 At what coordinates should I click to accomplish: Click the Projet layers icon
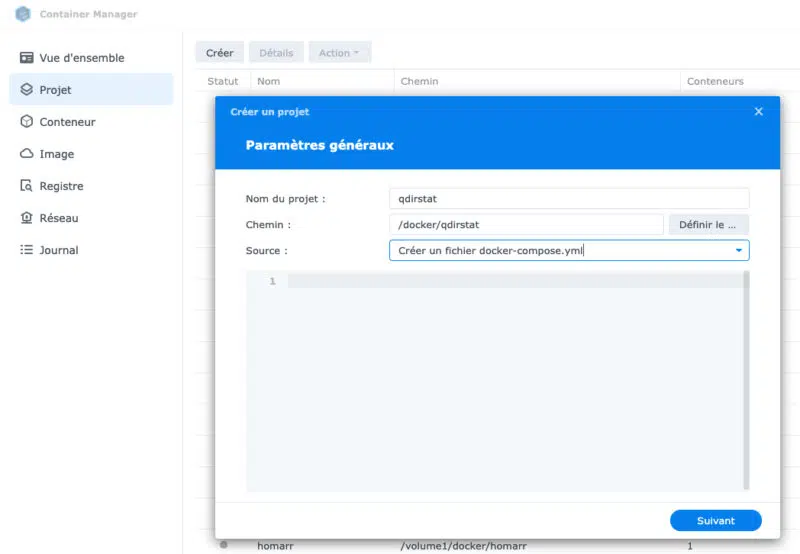point(27,89)
